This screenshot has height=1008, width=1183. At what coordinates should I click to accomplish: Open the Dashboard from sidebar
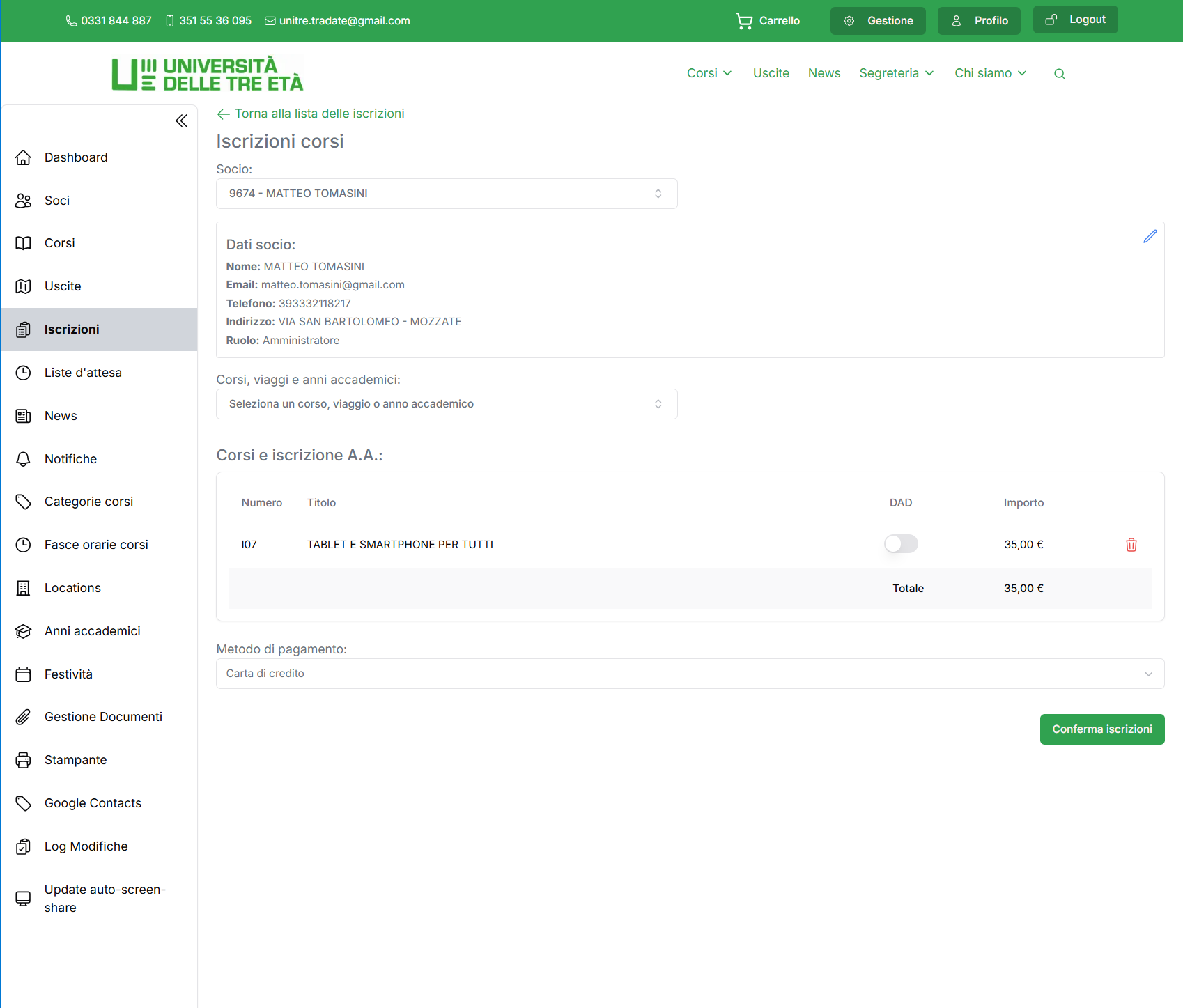(76, 157)
